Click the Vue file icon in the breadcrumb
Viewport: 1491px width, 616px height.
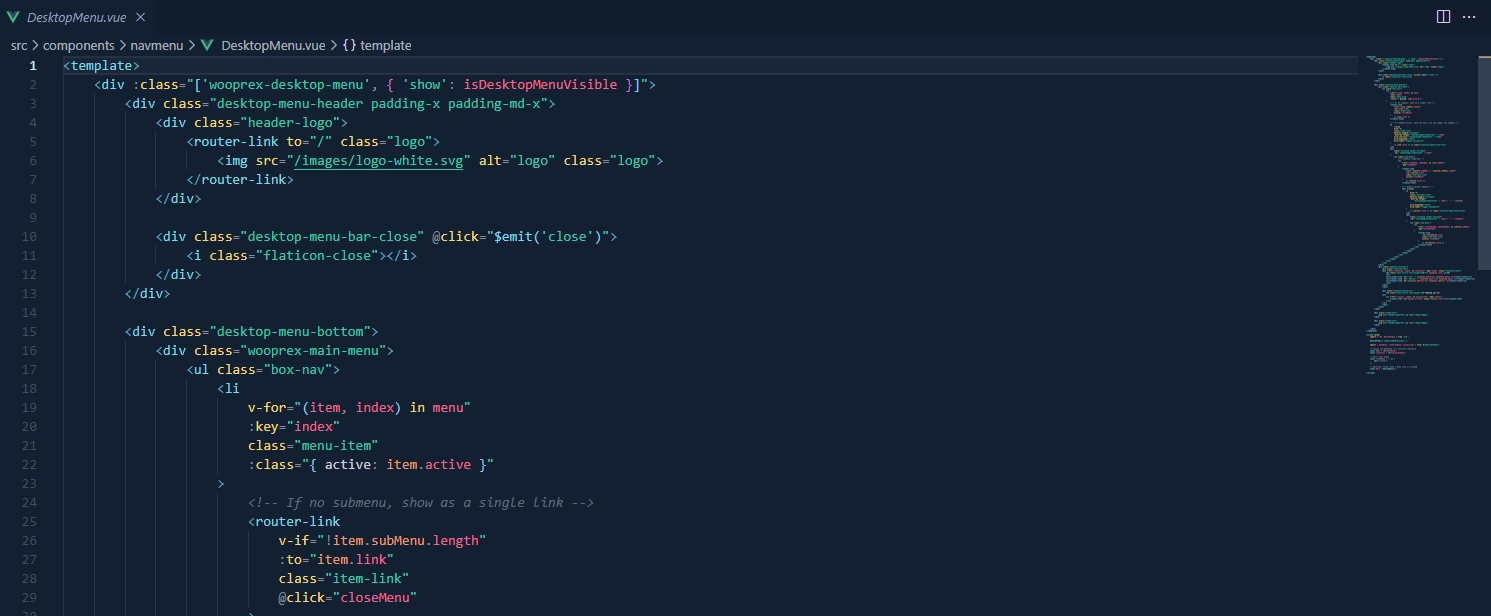point(207,45)
